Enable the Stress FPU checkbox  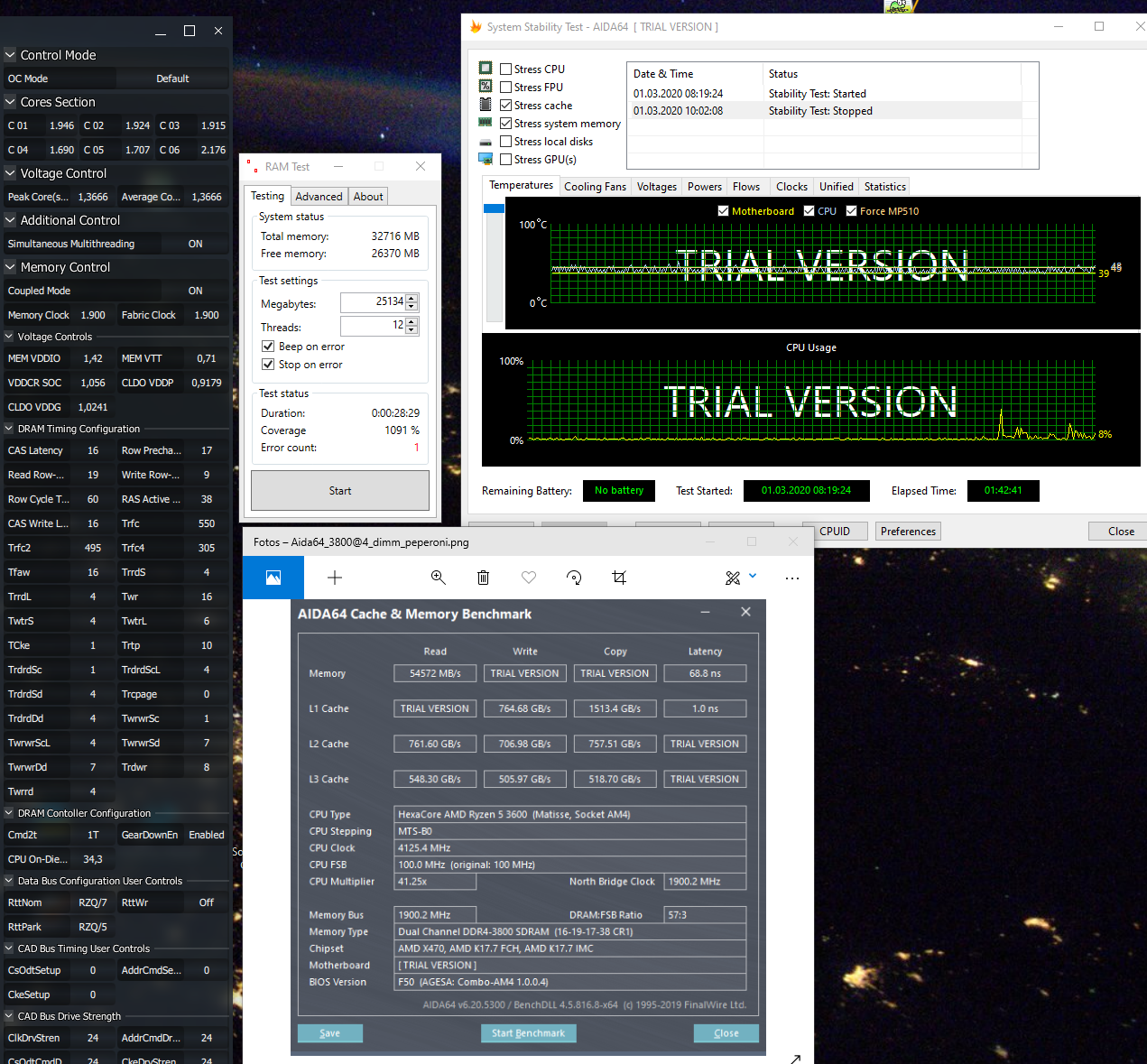tap(506, 88)
